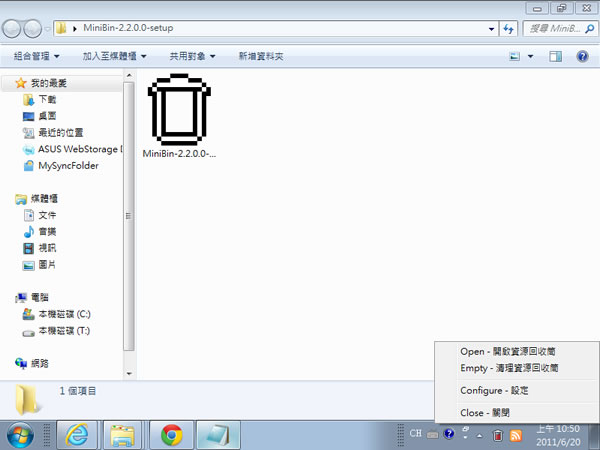600x450 pixels.
Task: Click the sidebar vertical scrollbar thumb
Action: coord(129,216)
